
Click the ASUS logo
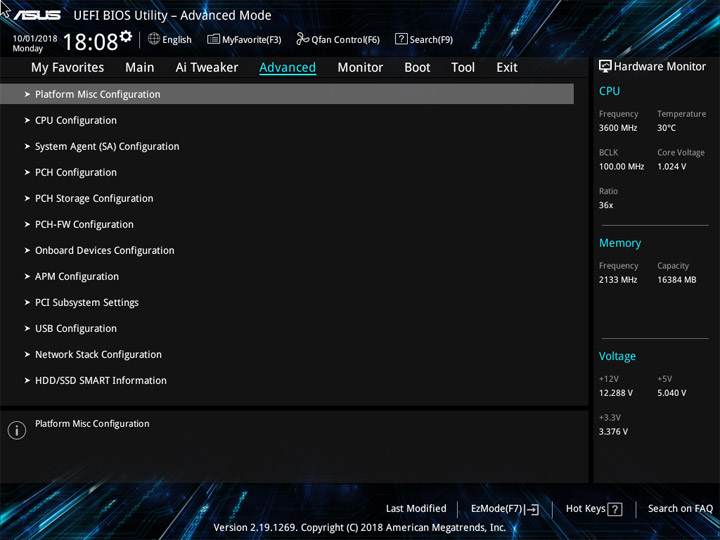click(37, 15)
